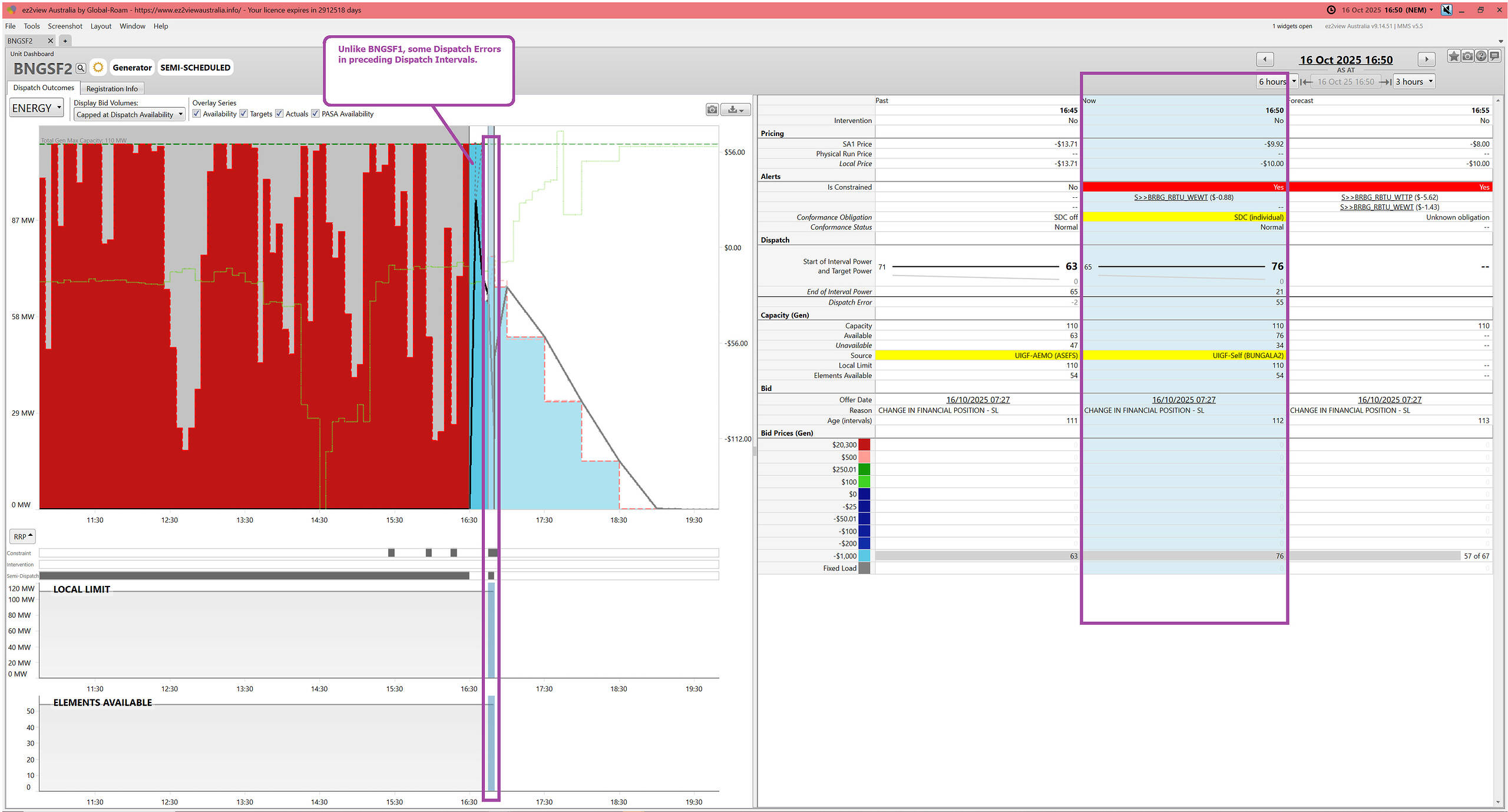
Task: Open the ENERGY commodity dropdown
Action: click(x=37, y=108)
